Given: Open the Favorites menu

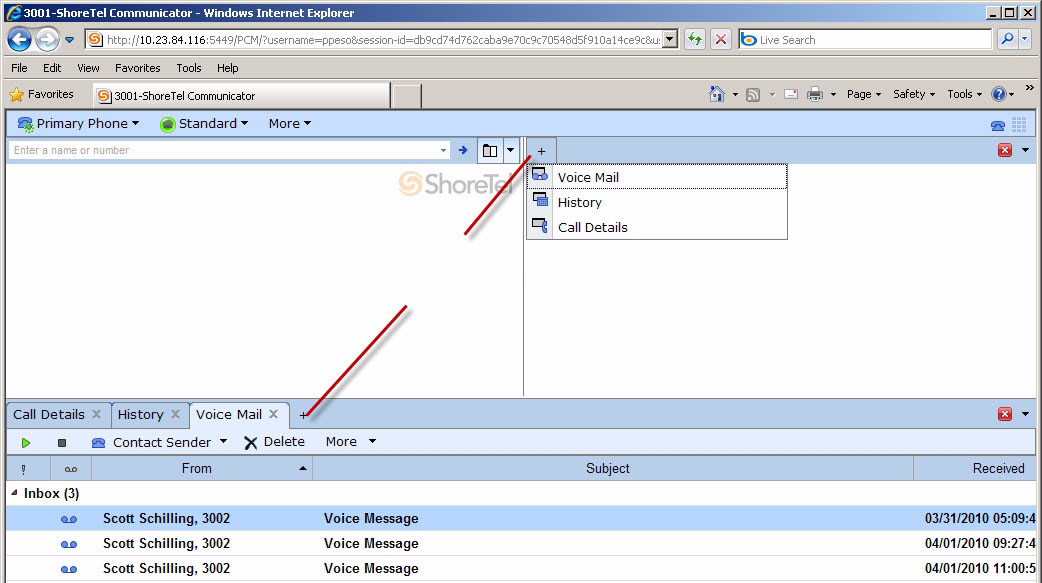Looking at the screenshot, I should pyautogui.click(x=138, y=68).
